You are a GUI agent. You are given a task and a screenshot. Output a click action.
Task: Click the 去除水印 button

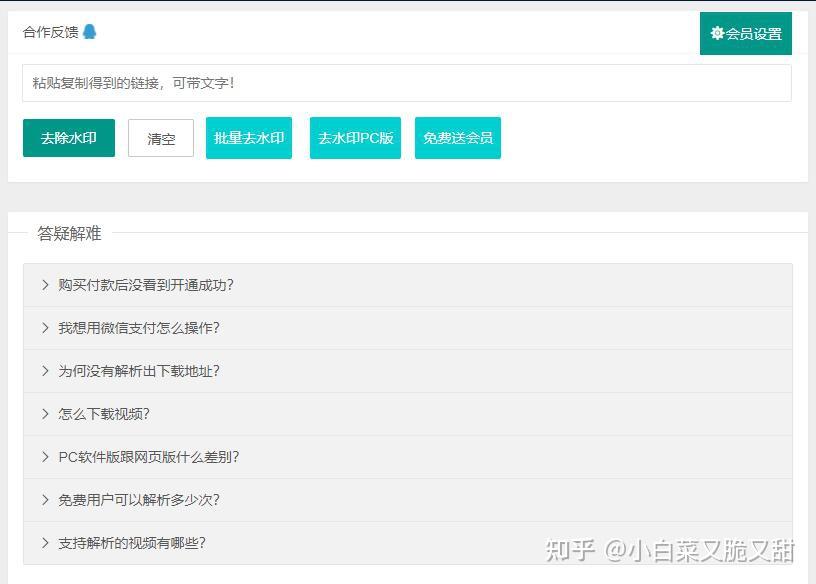point(69,138)
